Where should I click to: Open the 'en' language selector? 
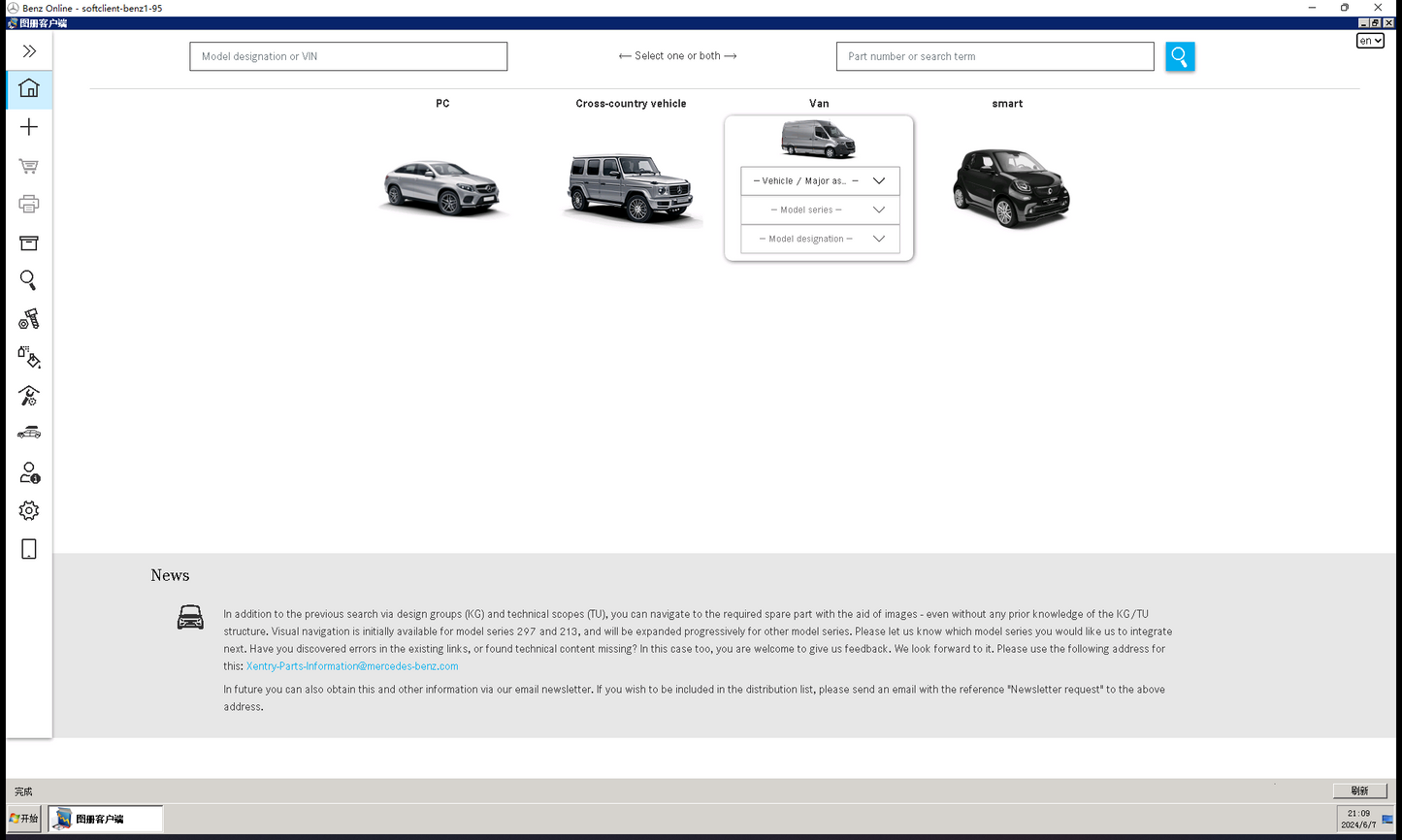[x=1370, y=41]
